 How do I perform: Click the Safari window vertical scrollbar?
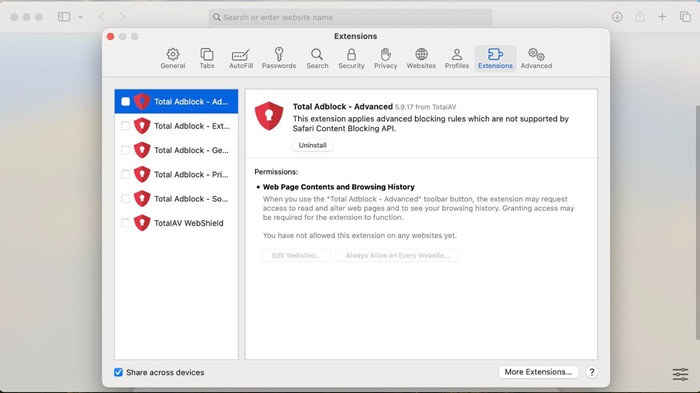click(697, 222)
